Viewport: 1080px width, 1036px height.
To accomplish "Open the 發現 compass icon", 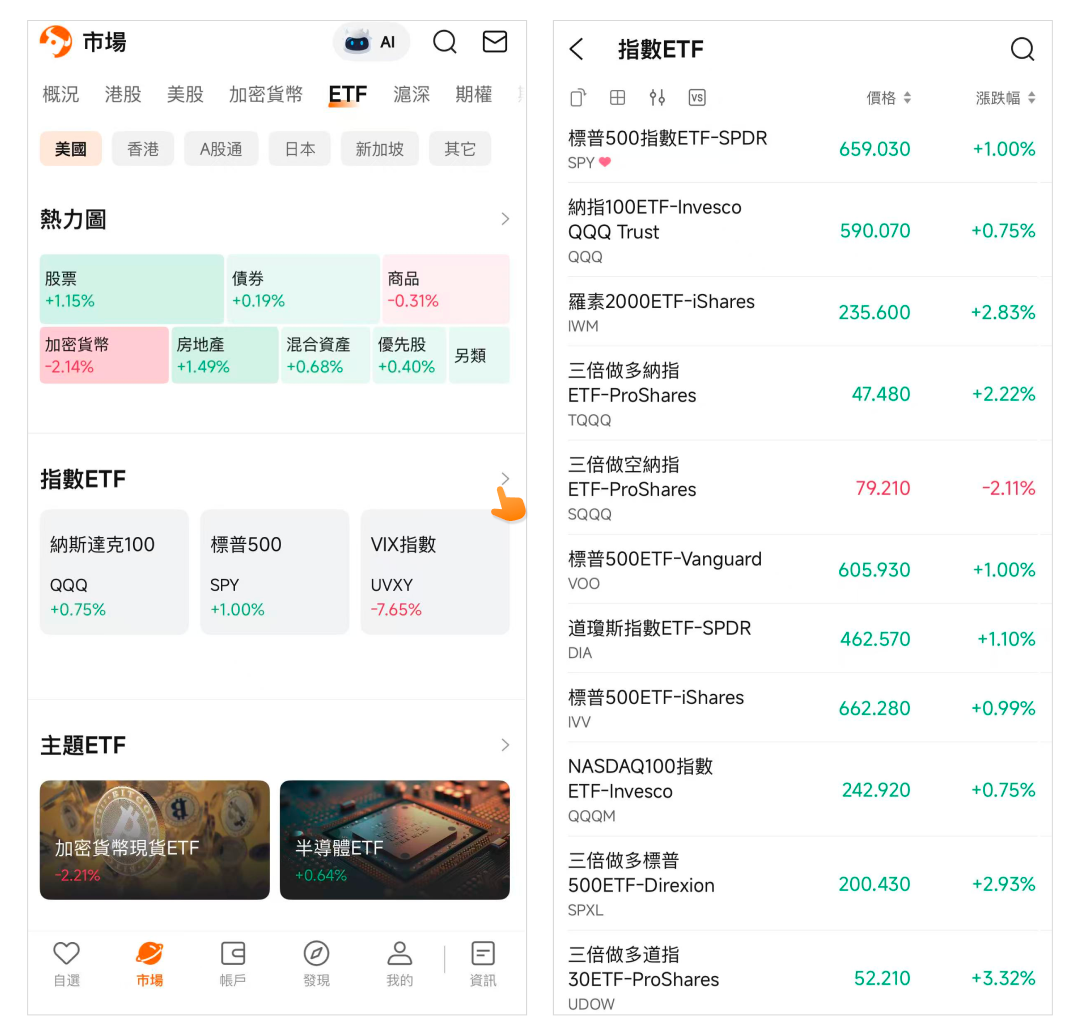I will (316, 963).
